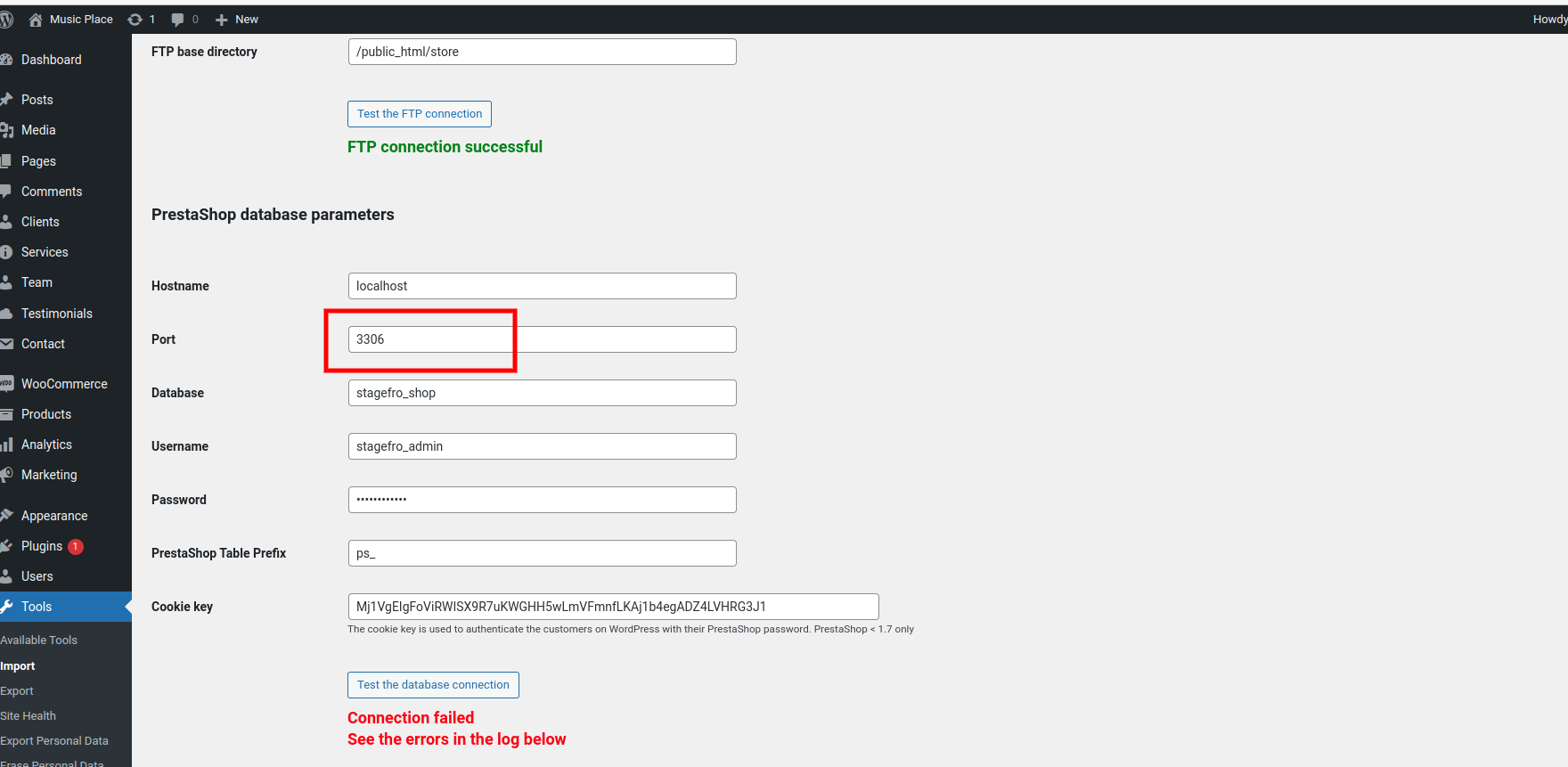
Task: Click the Username input field
Action: pos(543,446)
